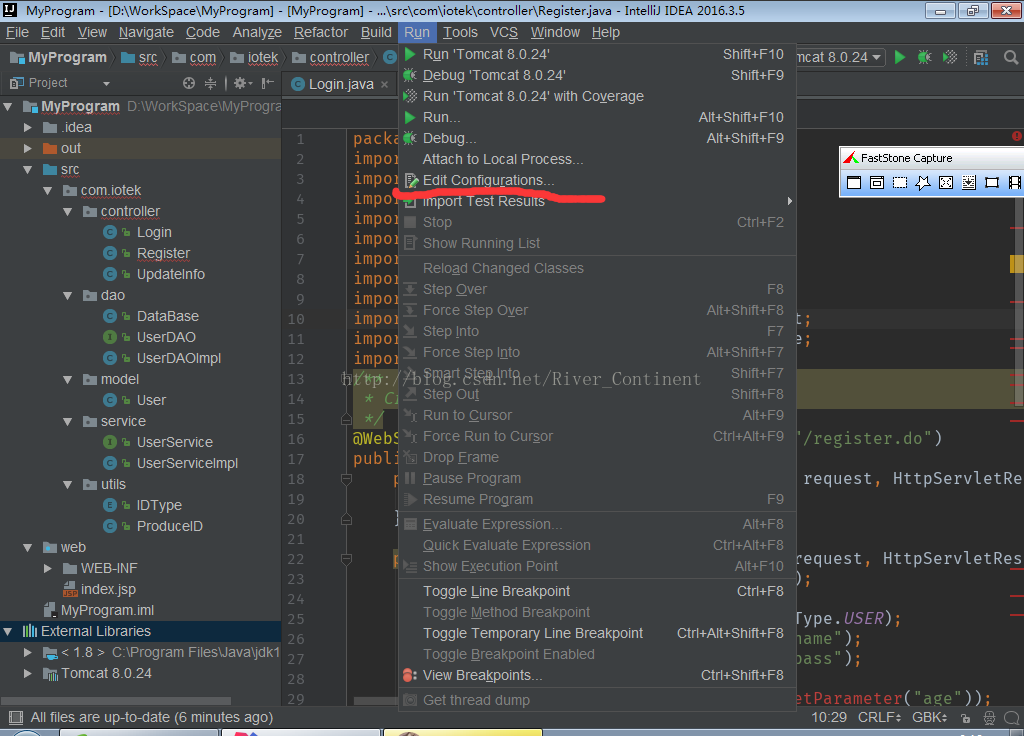The height and width of the screenshot is (736, 1024).
Task: Click the green Run button in toolbar
Action: [899, 57]
